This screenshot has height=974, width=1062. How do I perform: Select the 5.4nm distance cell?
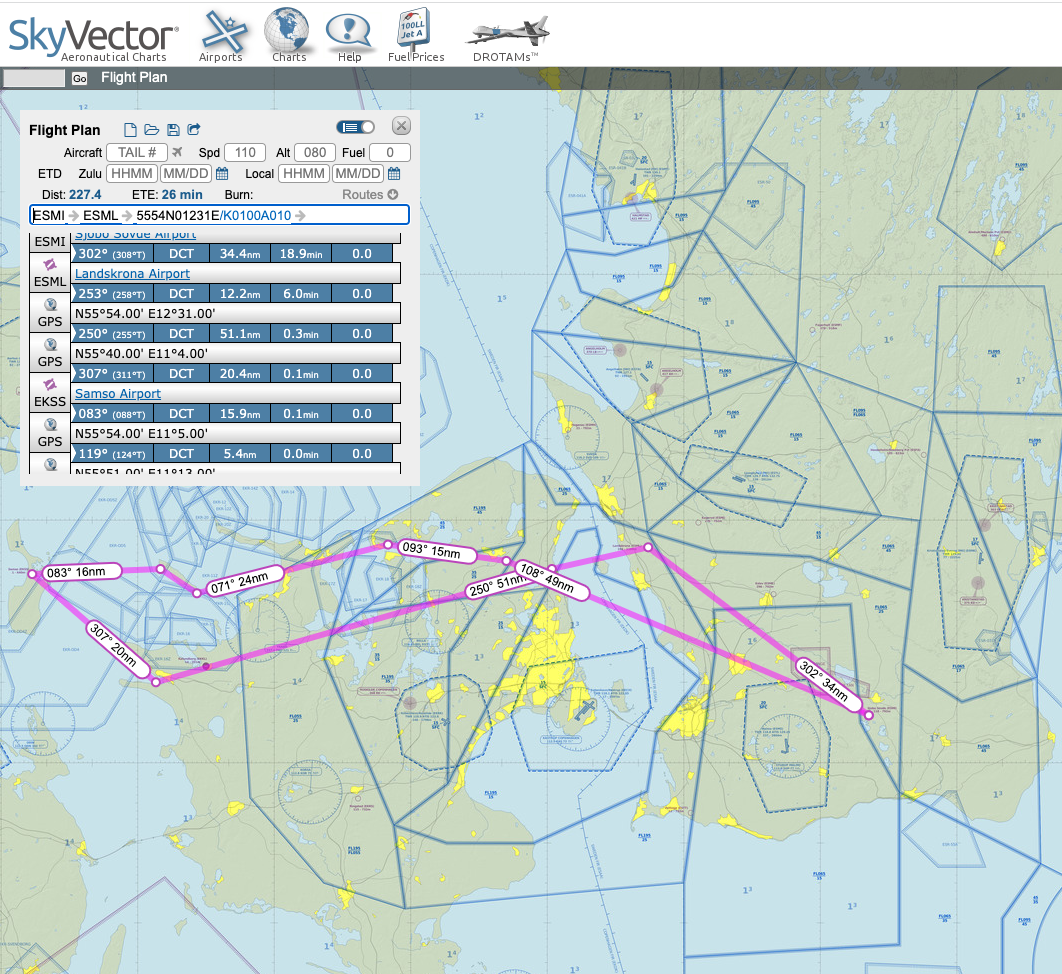click(240, 454)
